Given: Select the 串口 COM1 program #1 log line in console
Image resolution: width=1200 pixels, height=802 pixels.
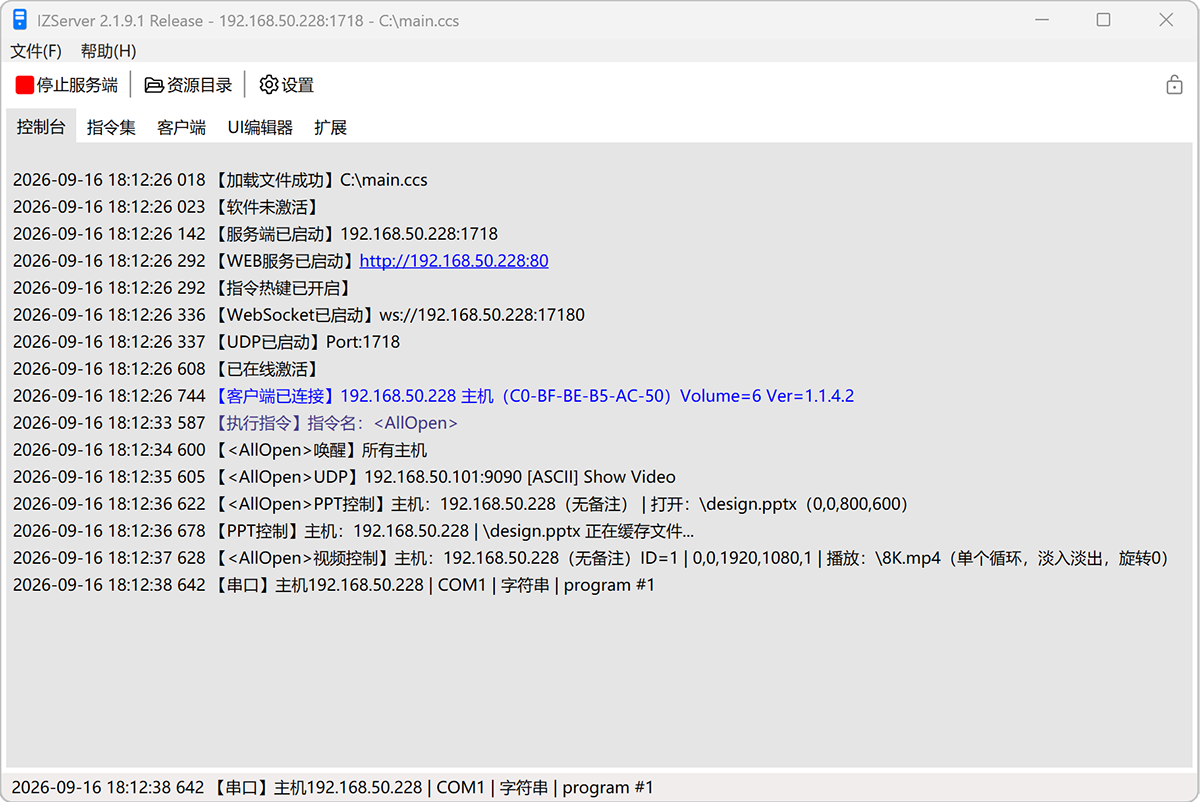Looking at the screenshot, I should pos(334,585).
